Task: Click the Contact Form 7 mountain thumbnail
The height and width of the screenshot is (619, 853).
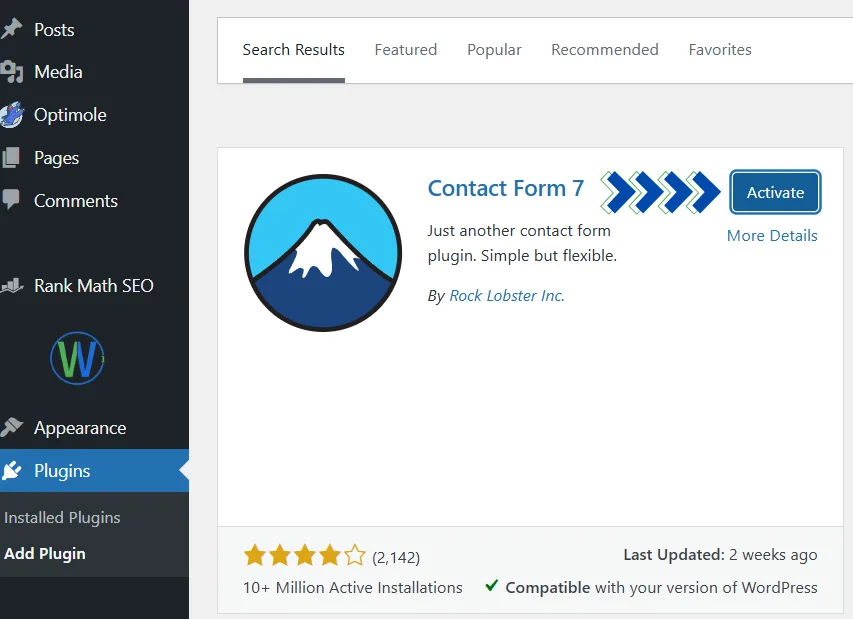Action: click(x=322, y=252)
